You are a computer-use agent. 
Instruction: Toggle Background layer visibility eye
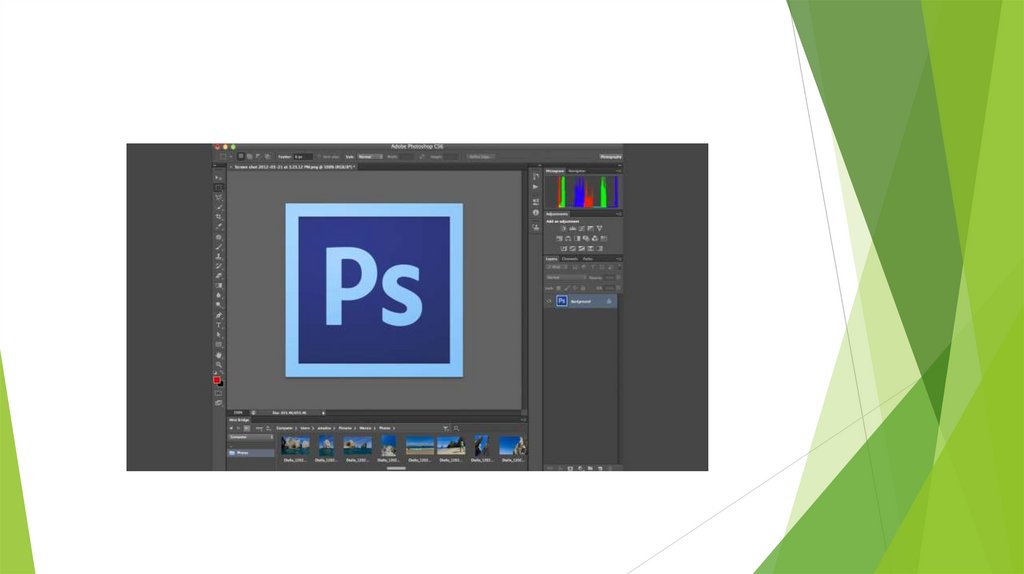pyautogui.click(x=549, y=301)
